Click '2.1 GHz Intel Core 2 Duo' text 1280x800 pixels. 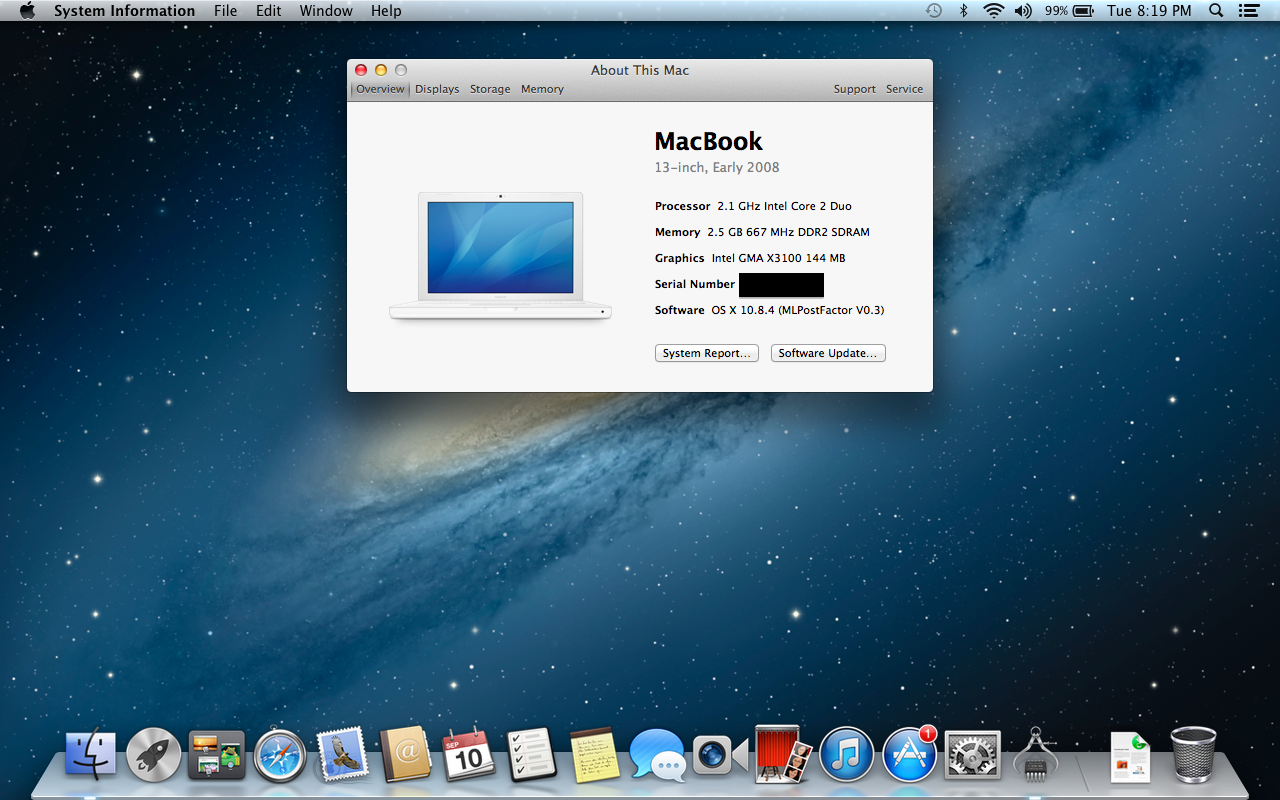pos(784,206)
